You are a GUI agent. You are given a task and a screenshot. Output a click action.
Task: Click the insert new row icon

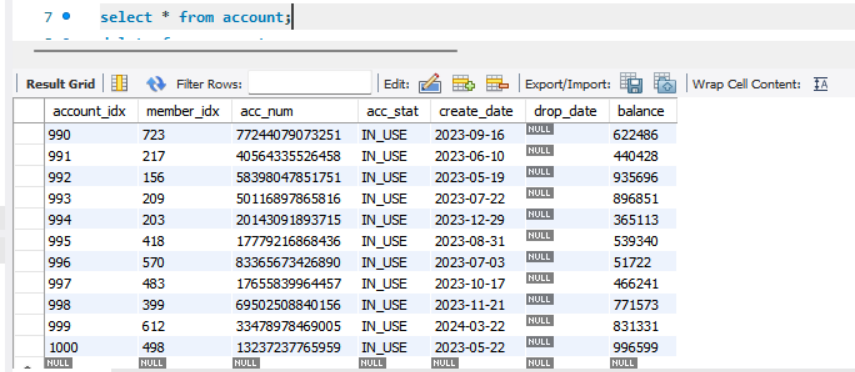click(463, 83)
